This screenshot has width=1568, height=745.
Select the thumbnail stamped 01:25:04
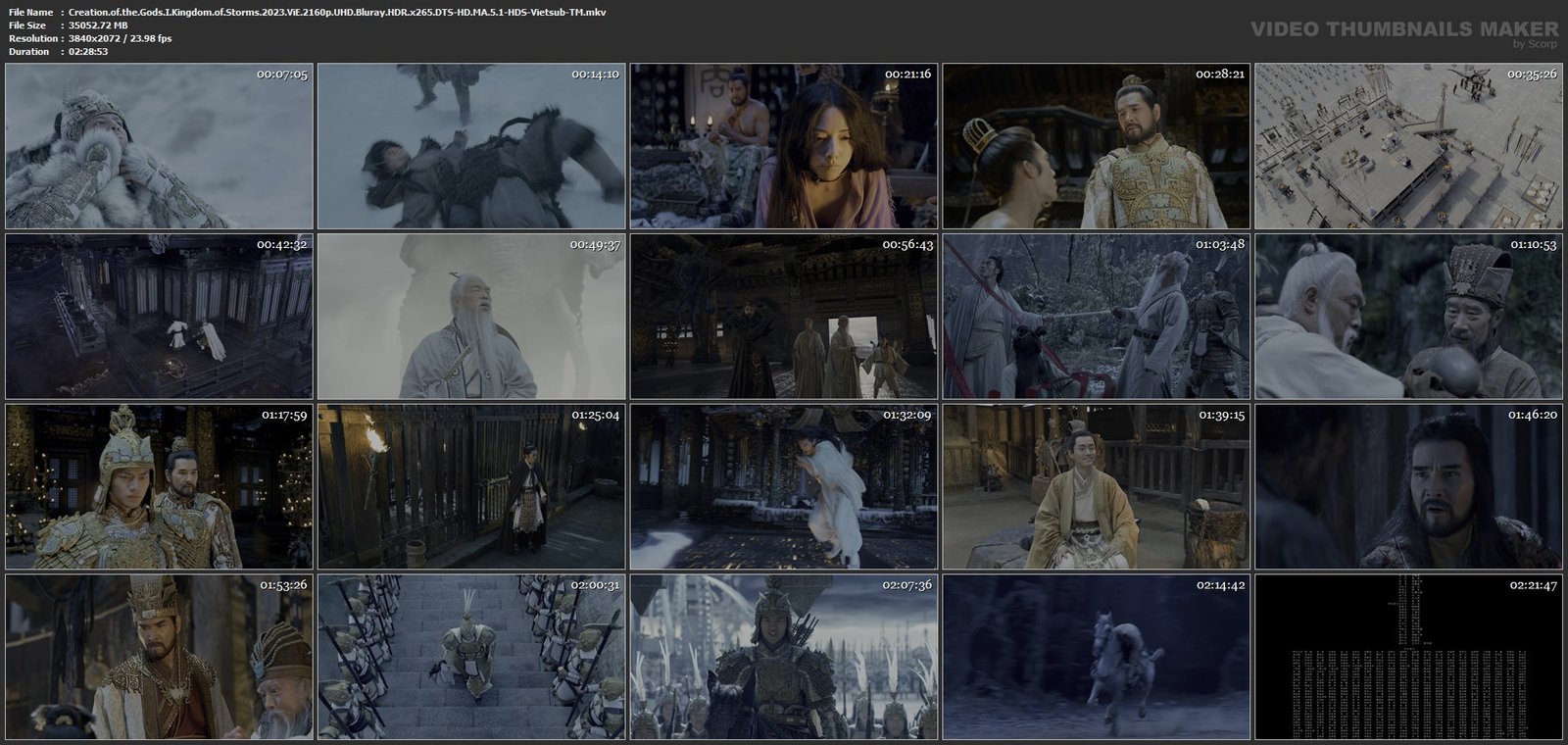pyautogui.click(x=471, y=487)
